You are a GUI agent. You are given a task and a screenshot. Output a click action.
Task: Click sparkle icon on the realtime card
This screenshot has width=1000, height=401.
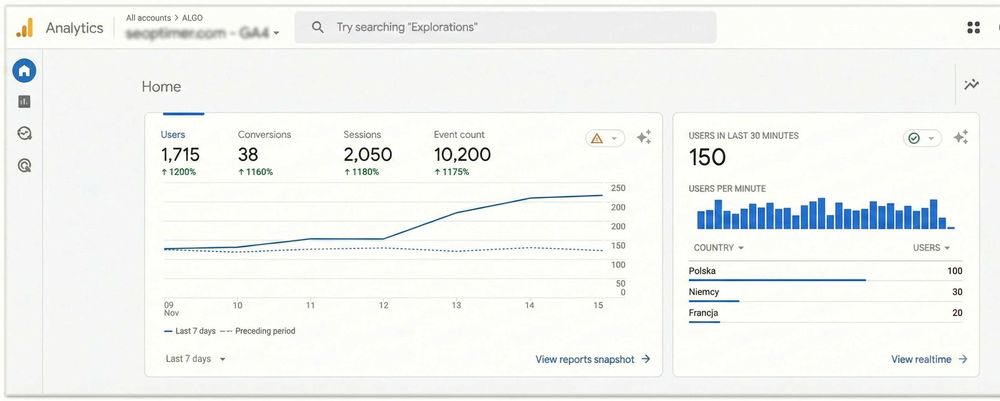click(x=961, y=138)
